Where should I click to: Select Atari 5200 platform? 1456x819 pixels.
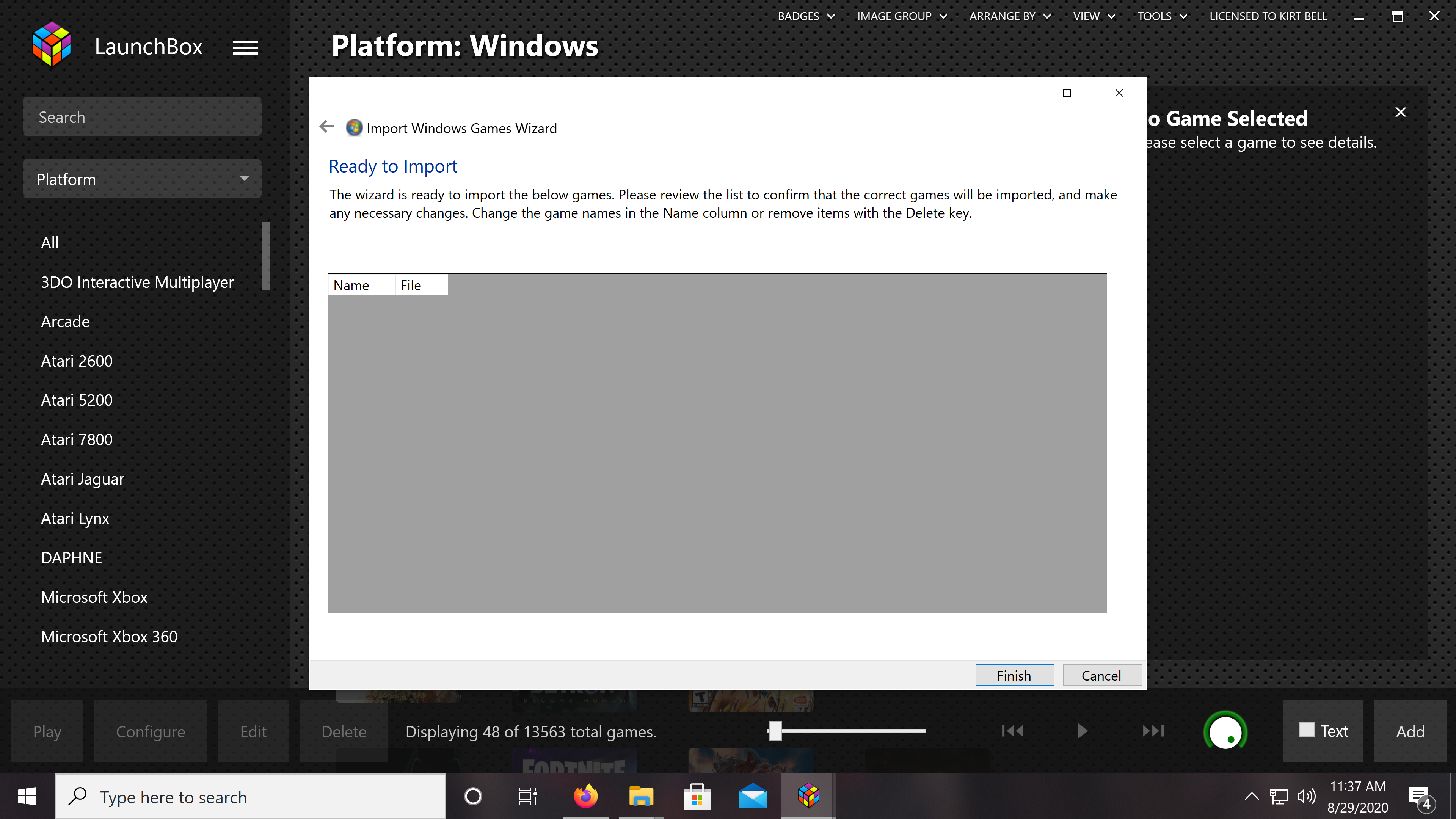click(x=77, y=400)
